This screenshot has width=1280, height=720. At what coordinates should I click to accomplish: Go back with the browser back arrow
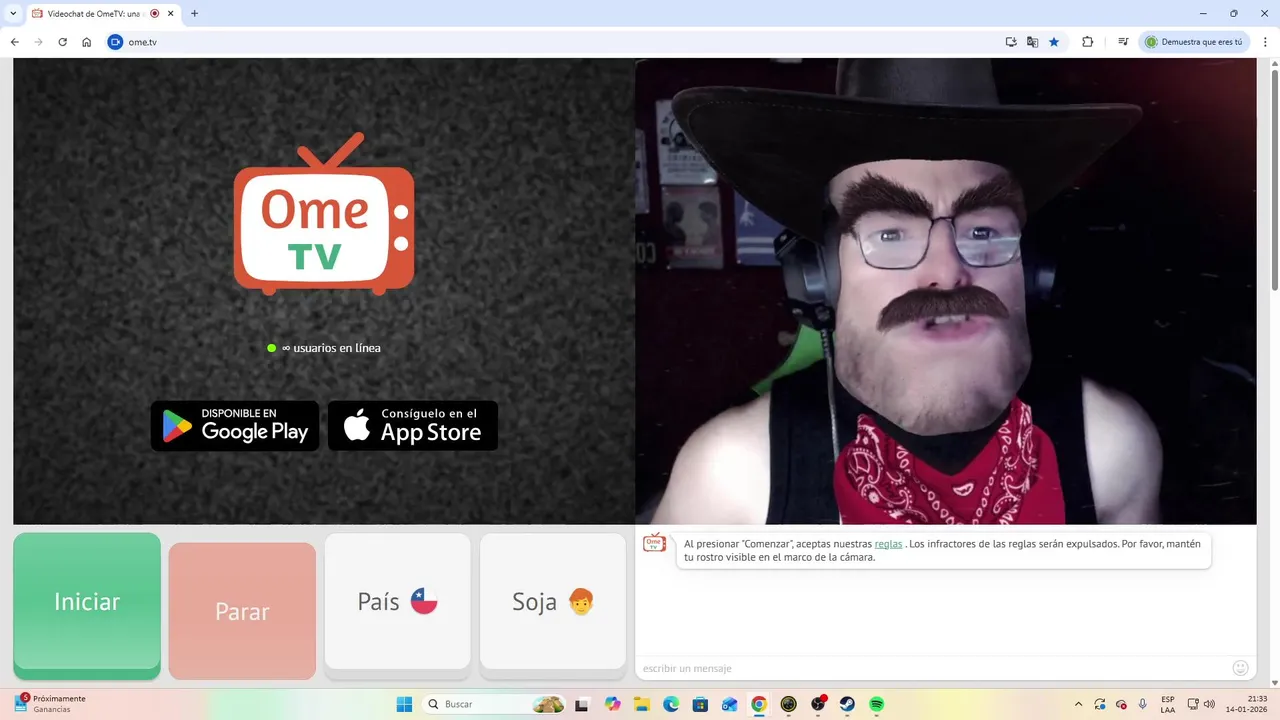coord(14,42)
